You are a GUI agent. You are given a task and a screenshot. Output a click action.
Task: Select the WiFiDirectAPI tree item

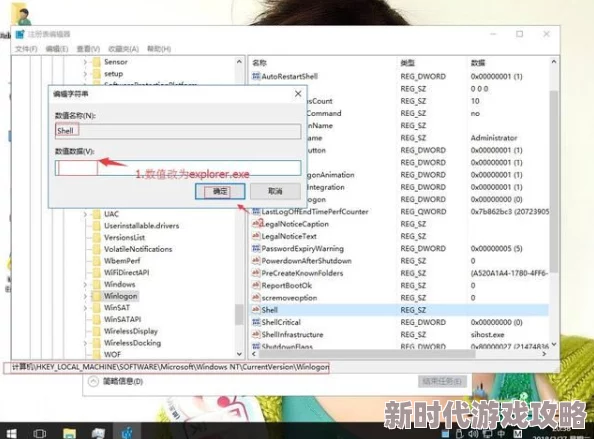pos(127,273)
